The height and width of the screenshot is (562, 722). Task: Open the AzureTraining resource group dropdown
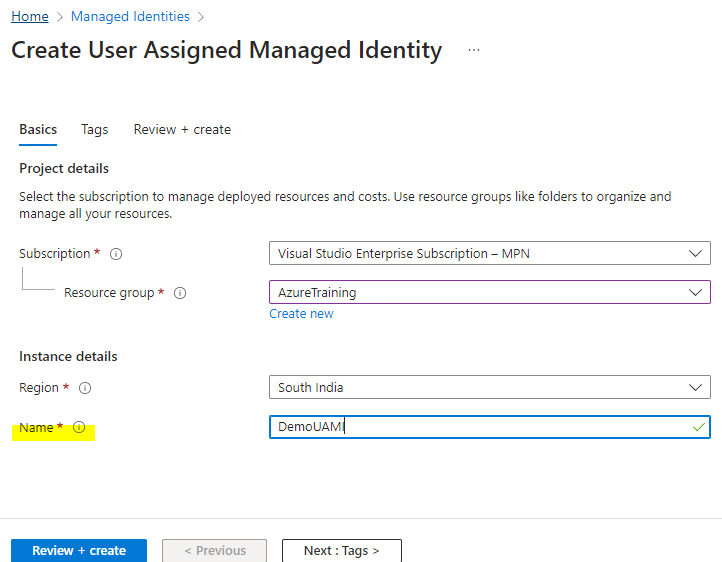[489, 292]
